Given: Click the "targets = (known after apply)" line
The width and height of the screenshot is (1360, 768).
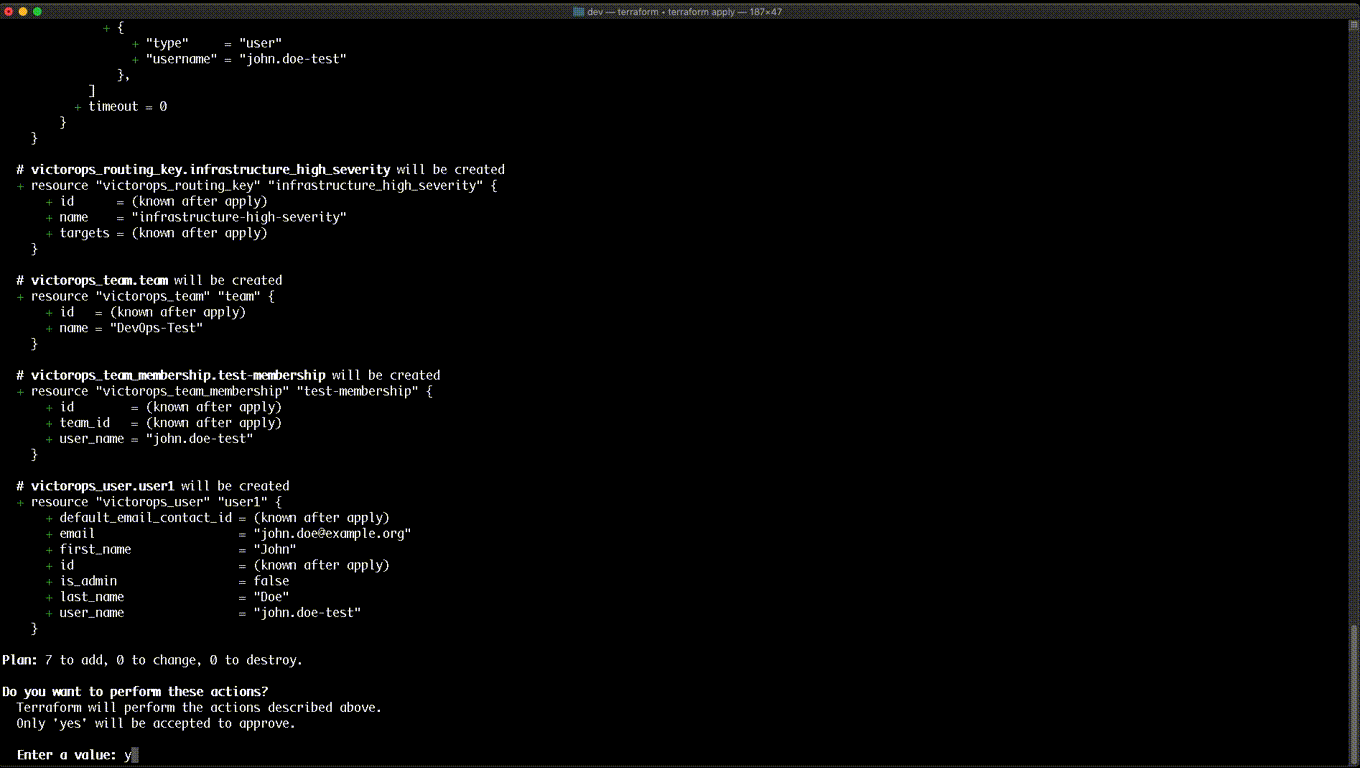Looking at the screenshot, I should point(156,233).
